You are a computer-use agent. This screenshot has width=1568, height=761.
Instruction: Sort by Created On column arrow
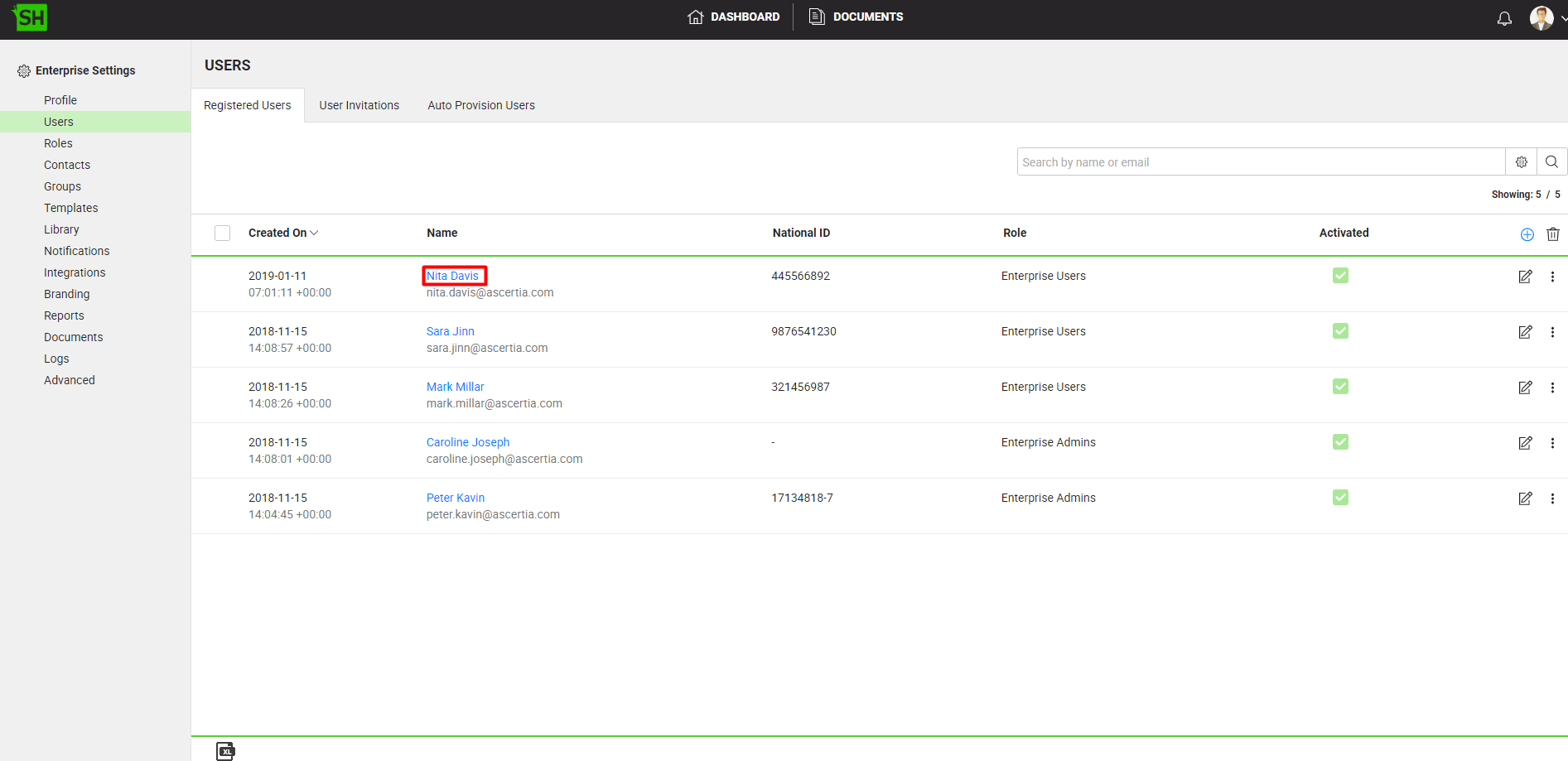tap(314, 234)
